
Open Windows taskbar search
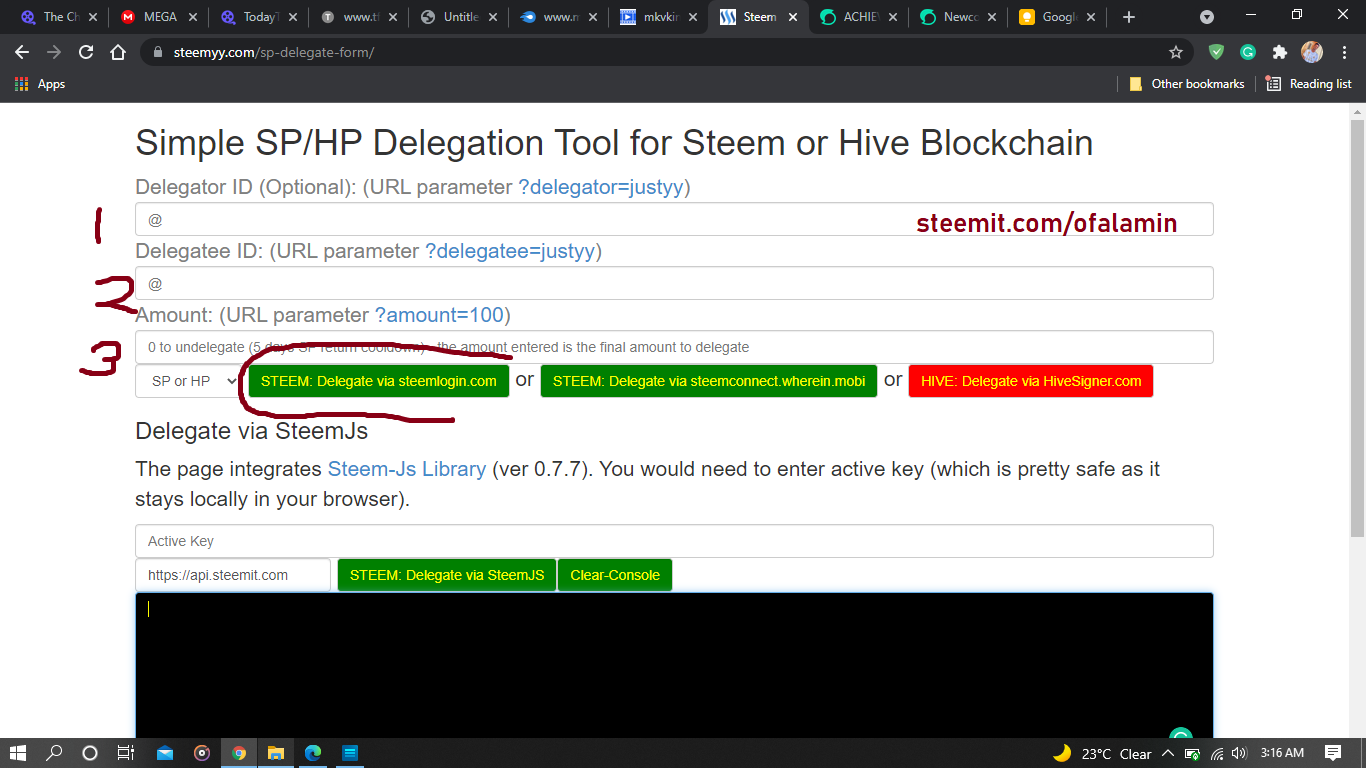coord(54,753)
